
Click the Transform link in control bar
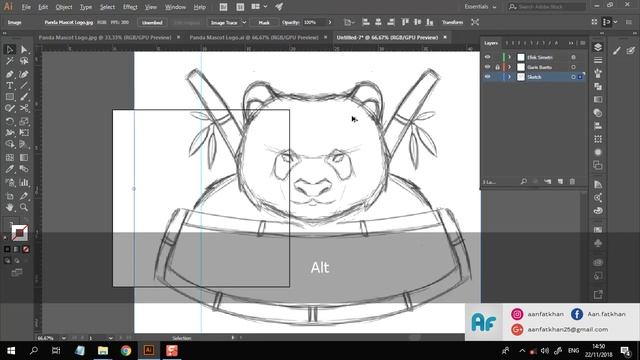point(453,22)
